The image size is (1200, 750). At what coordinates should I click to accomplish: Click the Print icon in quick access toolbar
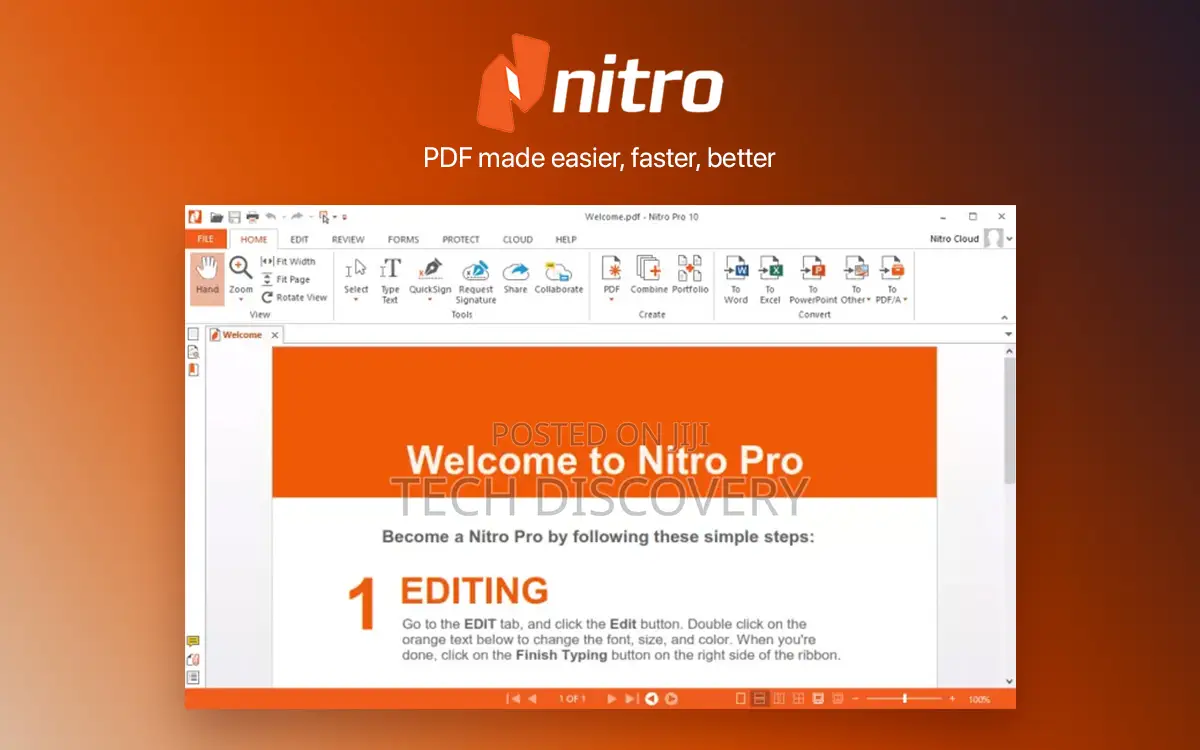(x=252, y=217)
